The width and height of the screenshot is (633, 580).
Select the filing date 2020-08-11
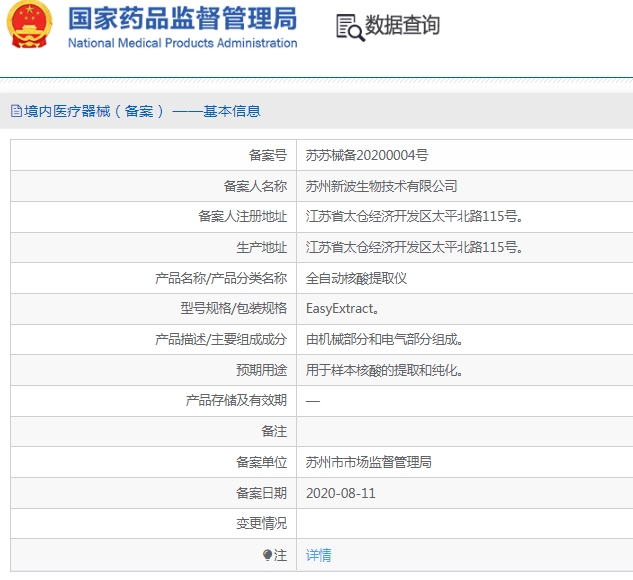[x=341, y=493]
